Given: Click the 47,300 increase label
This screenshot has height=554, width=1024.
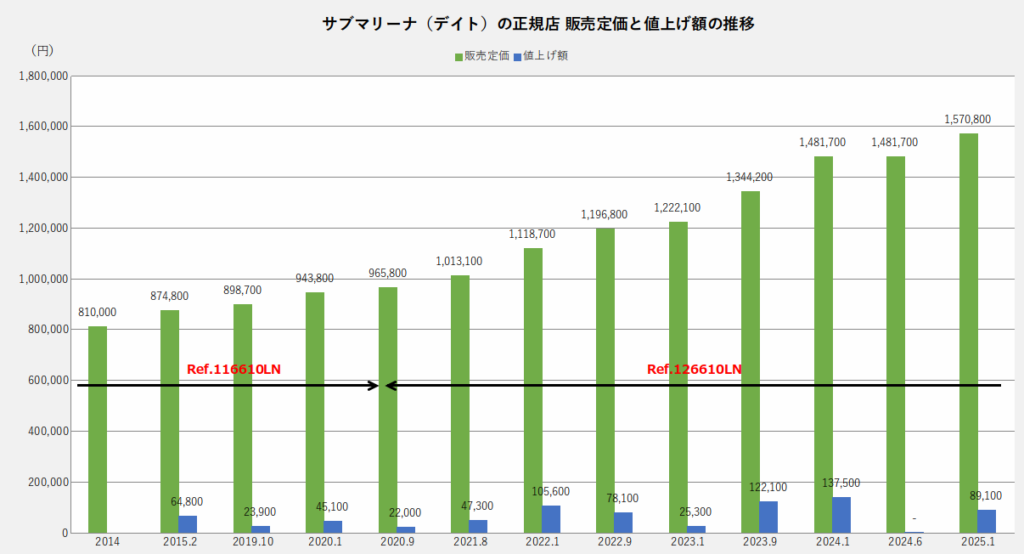Looking at the screenshot, I should pyautogui.click(x=477, y=506).
